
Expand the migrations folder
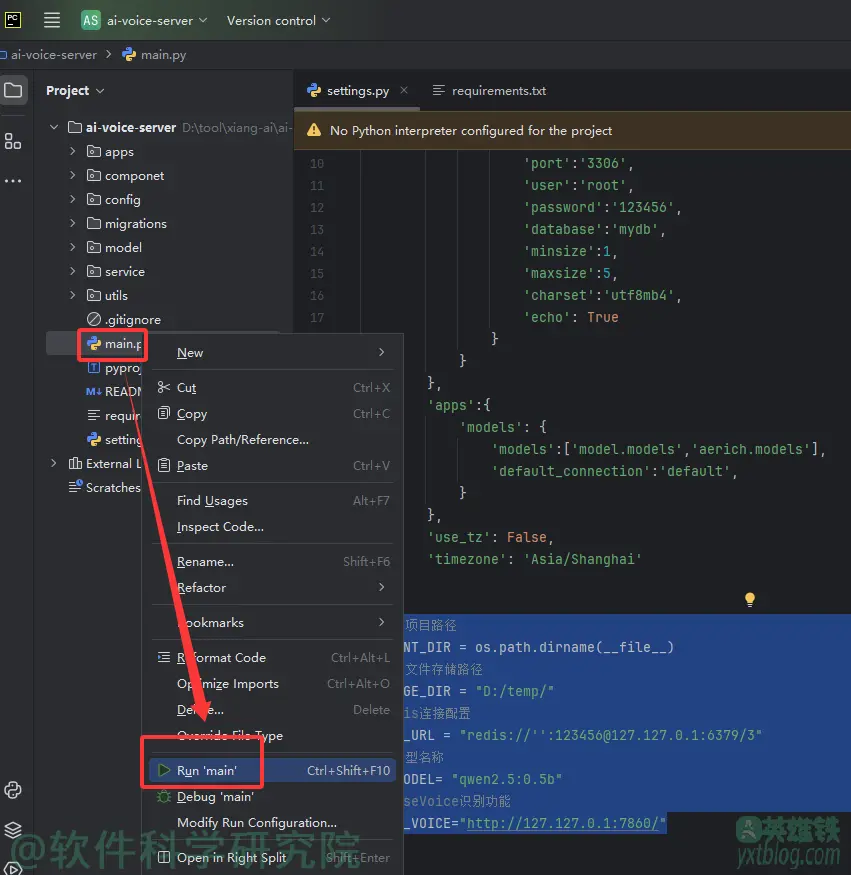[73, 223]
